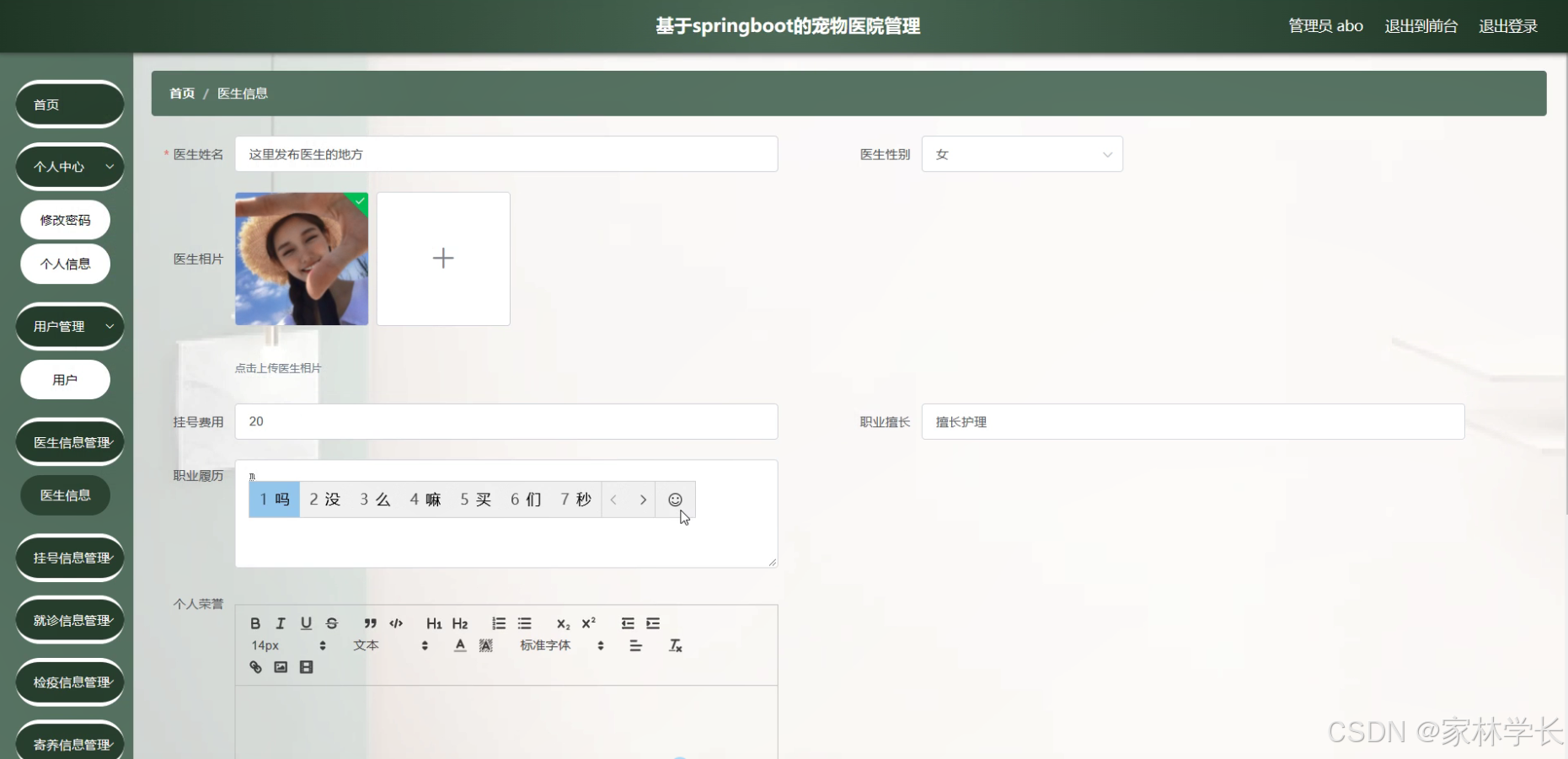This screenshot has width=1568, height=759.
Task: Click 退出登录 to log out
Action: [1508, 26]
